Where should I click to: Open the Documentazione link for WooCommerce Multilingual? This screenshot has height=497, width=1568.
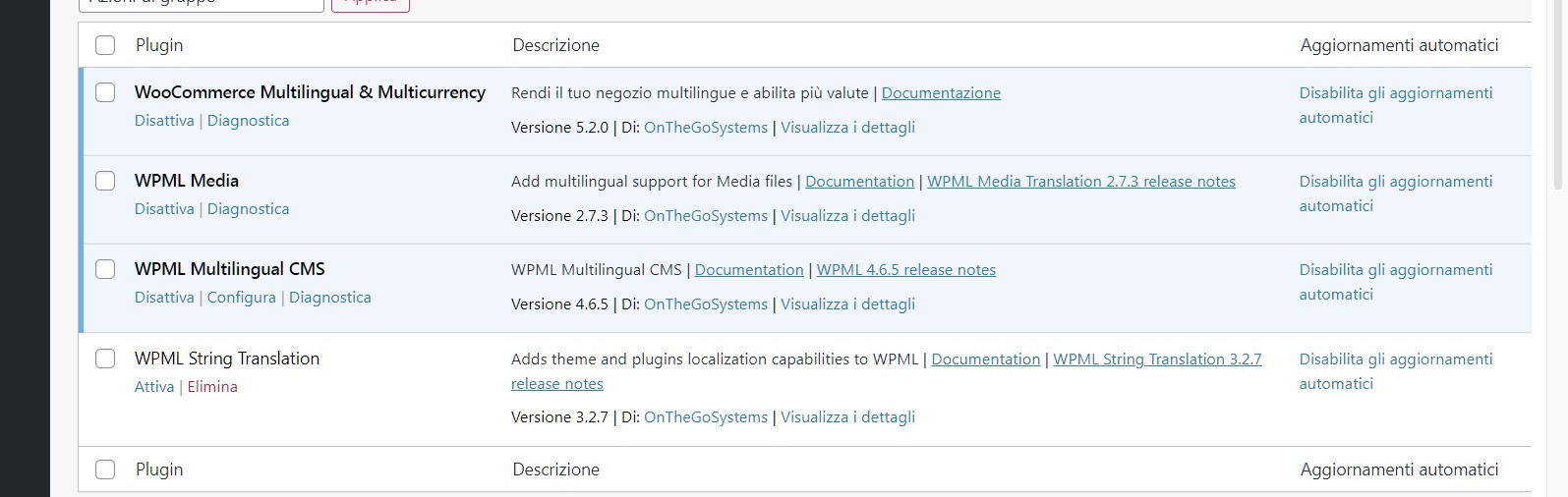(941, 92)
